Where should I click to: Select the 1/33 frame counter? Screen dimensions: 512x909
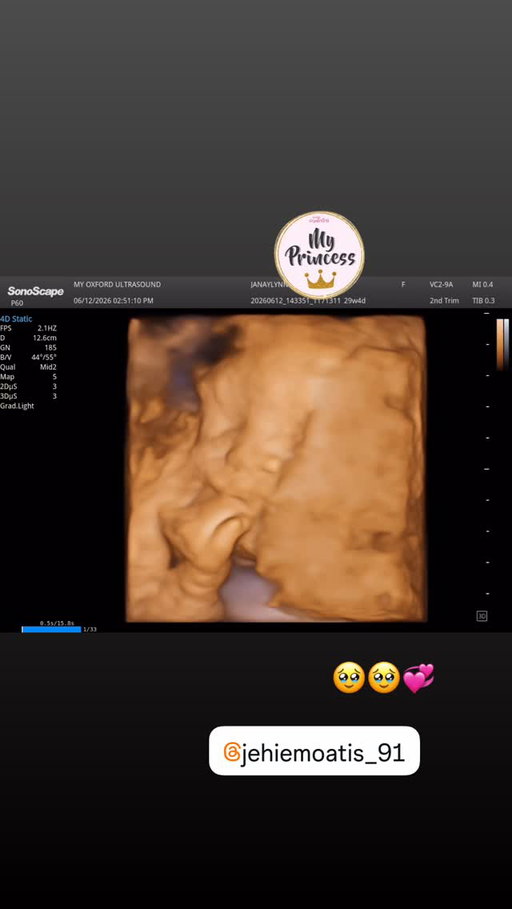(90, 630)
